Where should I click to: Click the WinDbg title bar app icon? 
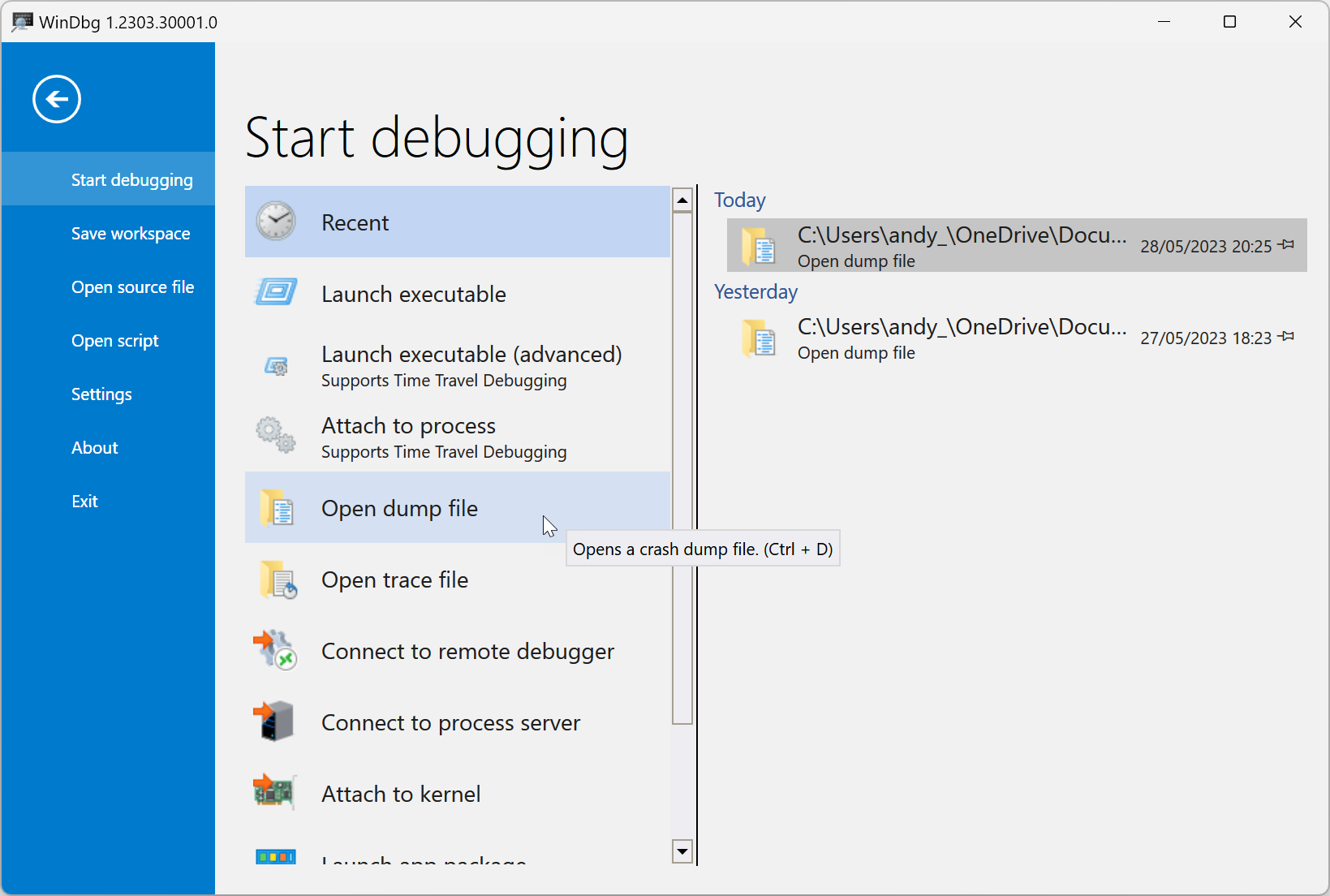(x=22, y=22)
